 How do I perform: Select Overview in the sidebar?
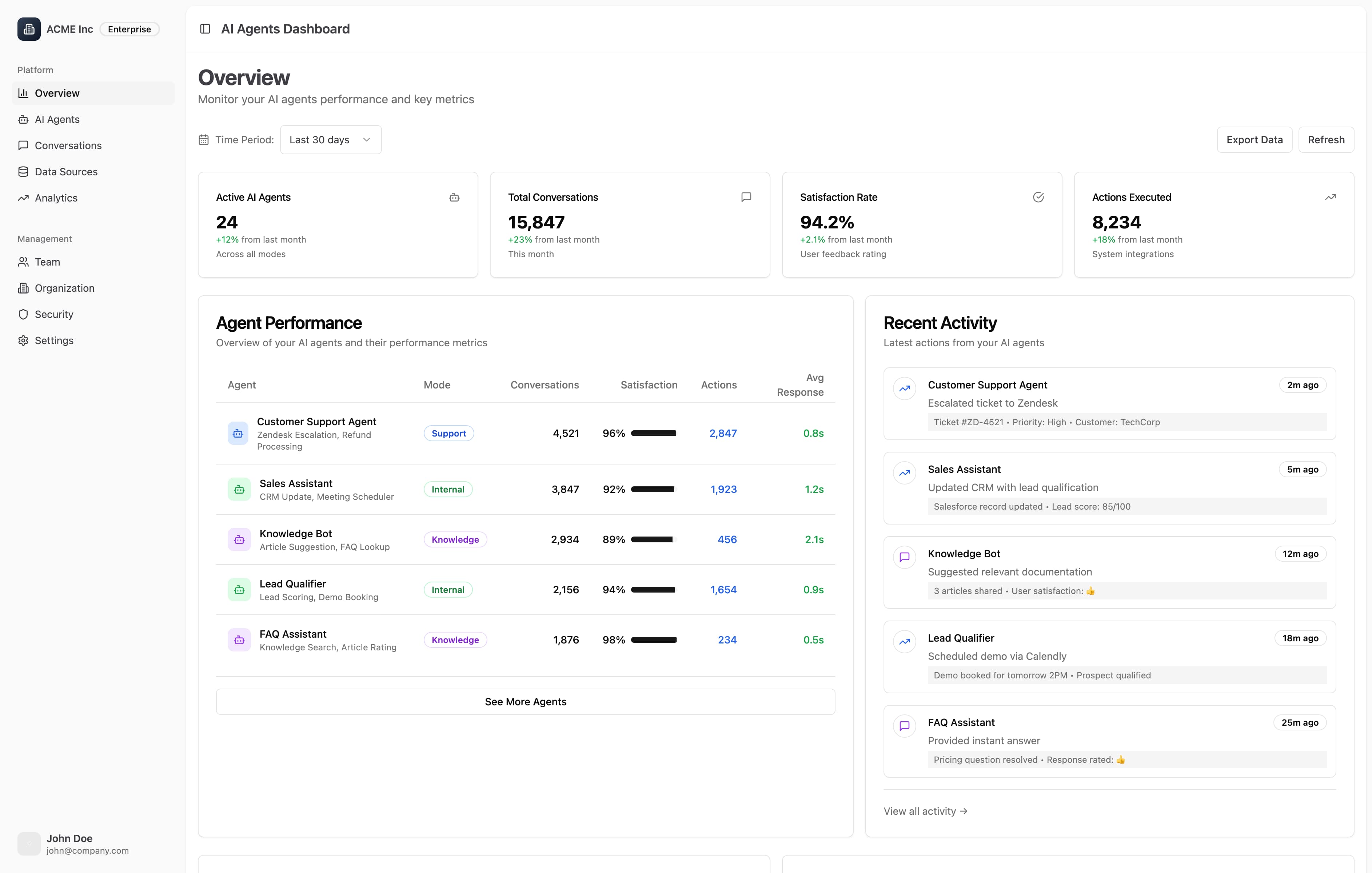93,93
